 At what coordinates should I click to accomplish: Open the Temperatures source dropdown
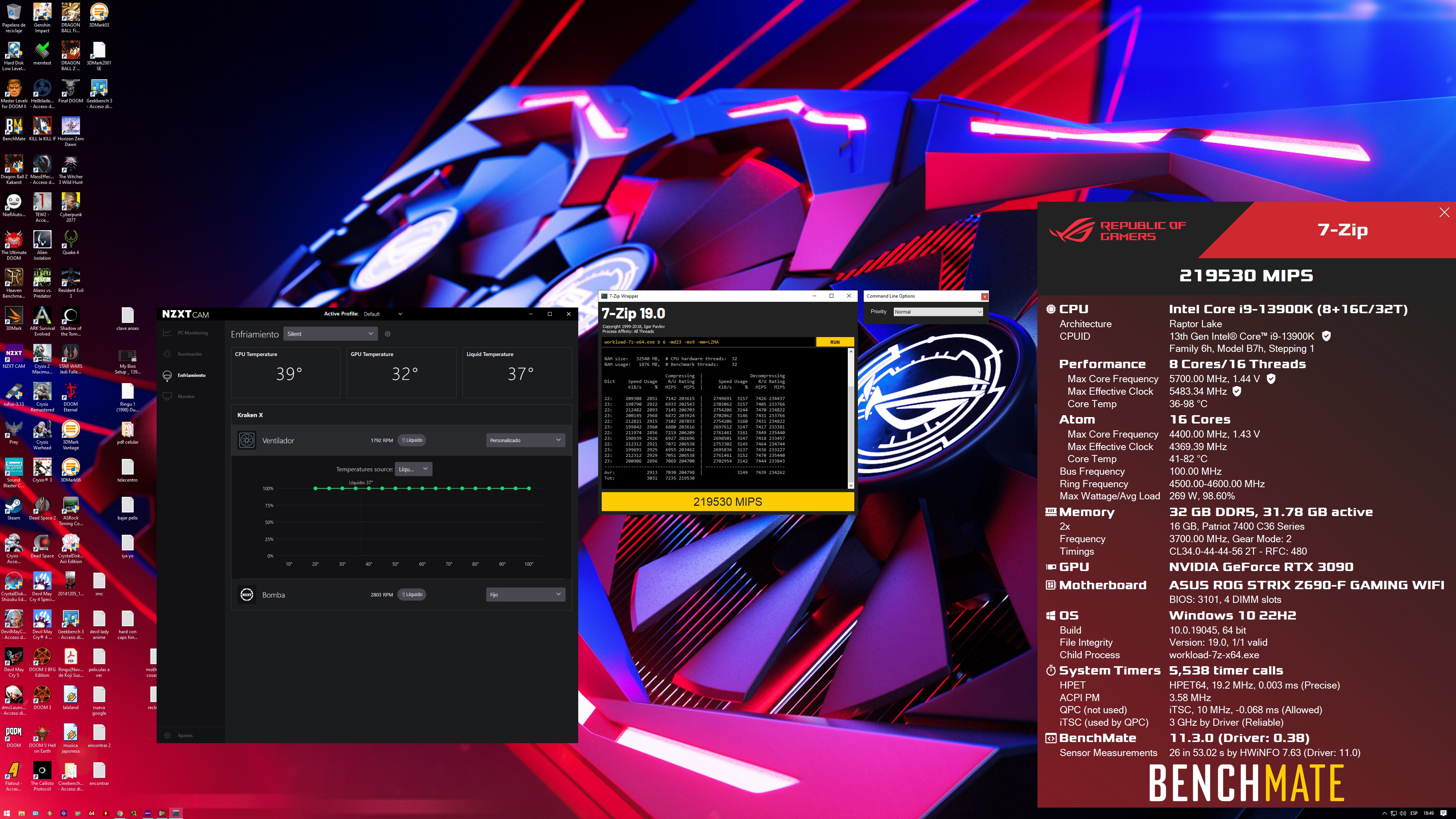pyautogui.click(x=414, y=469)
